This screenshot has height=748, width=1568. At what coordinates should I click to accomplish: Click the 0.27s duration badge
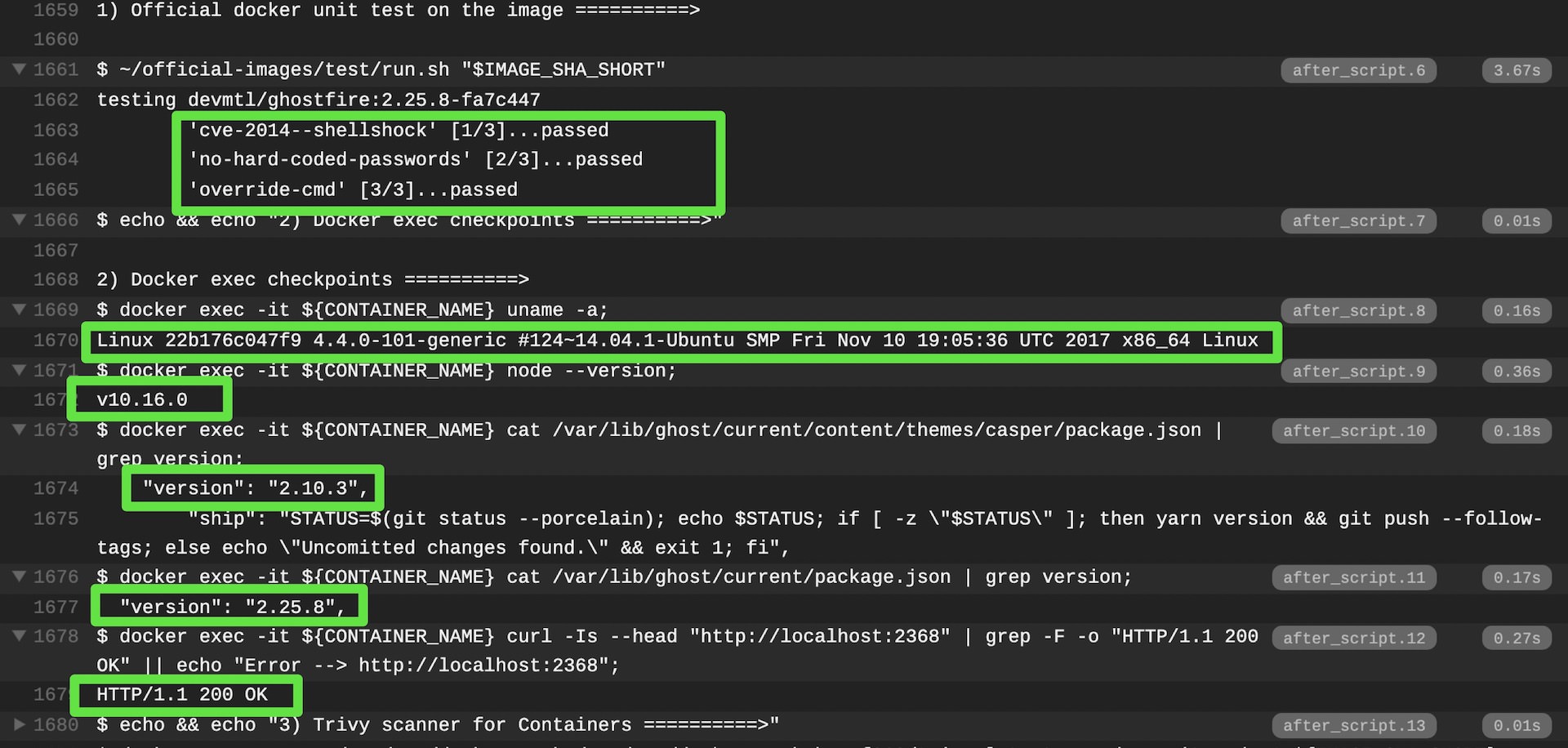point(1517,638)
